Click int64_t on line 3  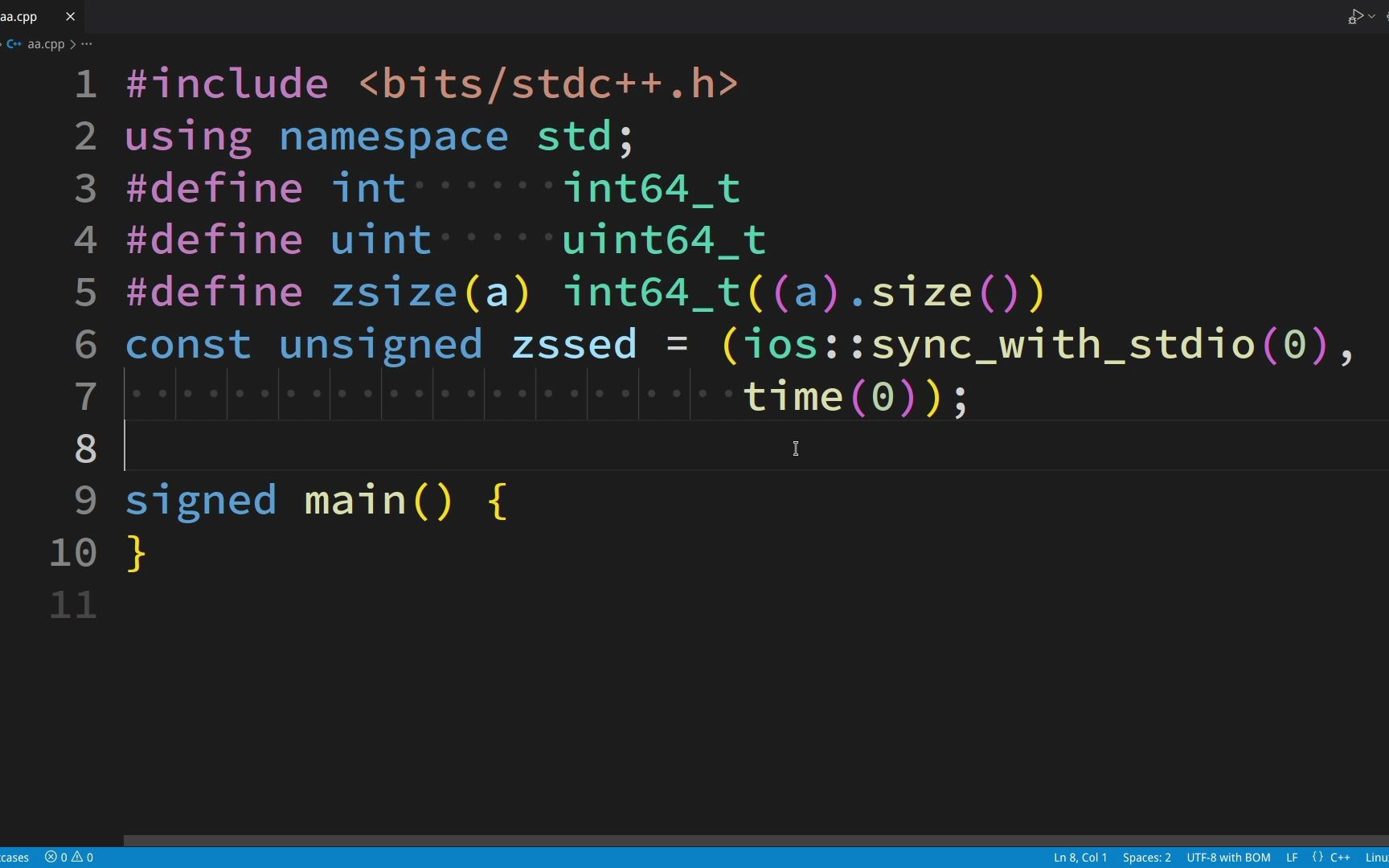(x=651, y=188)
